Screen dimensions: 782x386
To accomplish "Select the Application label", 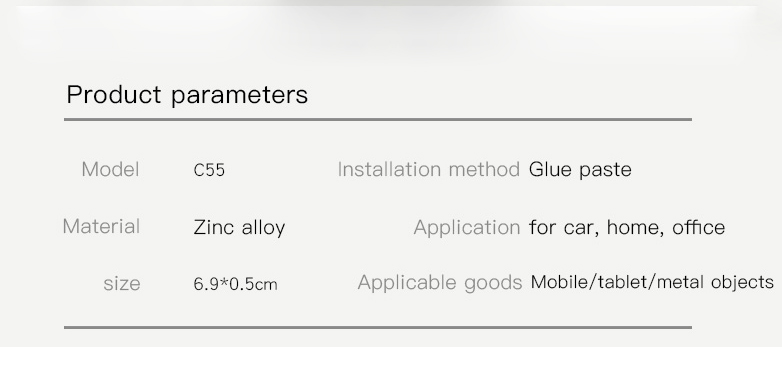I will coord(467,228).
